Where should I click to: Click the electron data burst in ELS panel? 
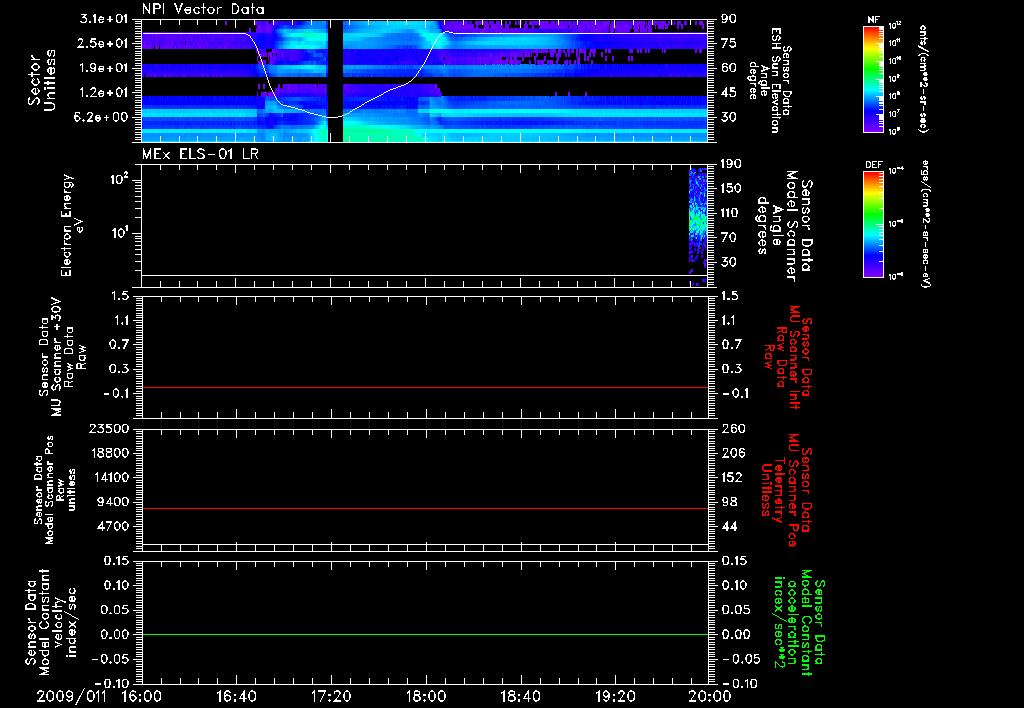point(698,225)
